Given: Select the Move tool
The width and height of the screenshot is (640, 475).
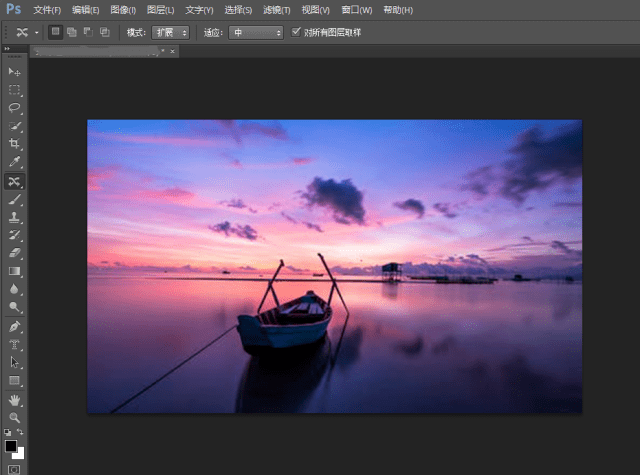Looking at the screenshot, I should click(x=14, y=72).
